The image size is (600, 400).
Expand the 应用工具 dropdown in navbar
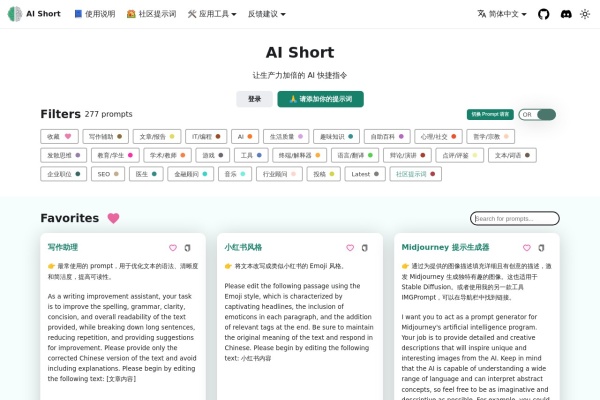tap(212, 14)
